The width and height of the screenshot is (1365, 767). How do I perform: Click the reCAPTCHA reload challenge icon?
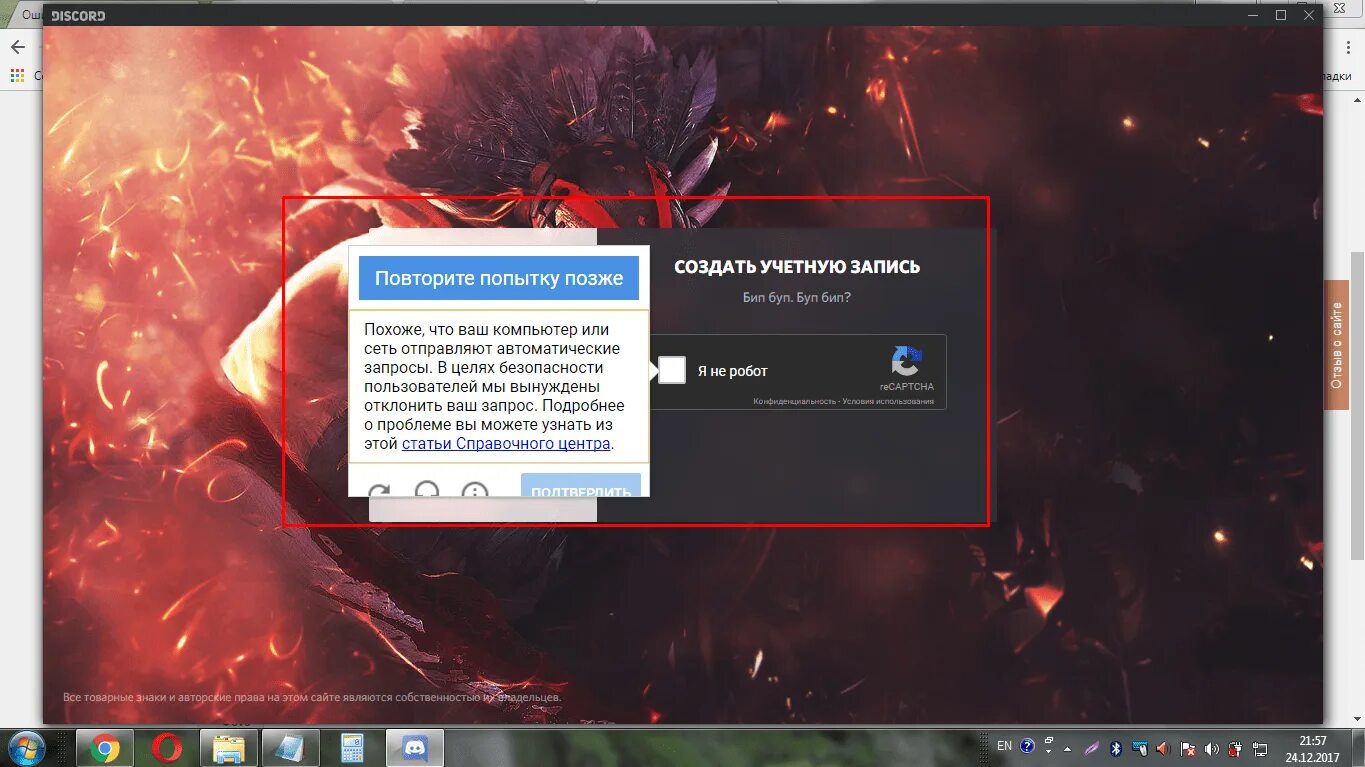[379, 492]
